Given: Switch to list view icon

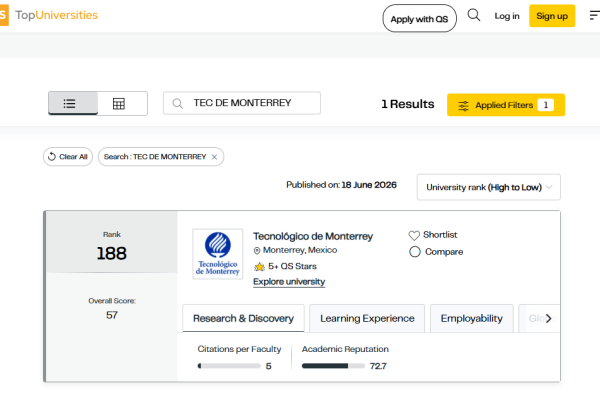Looking at the screenshot, I should (x=69, y=103).
